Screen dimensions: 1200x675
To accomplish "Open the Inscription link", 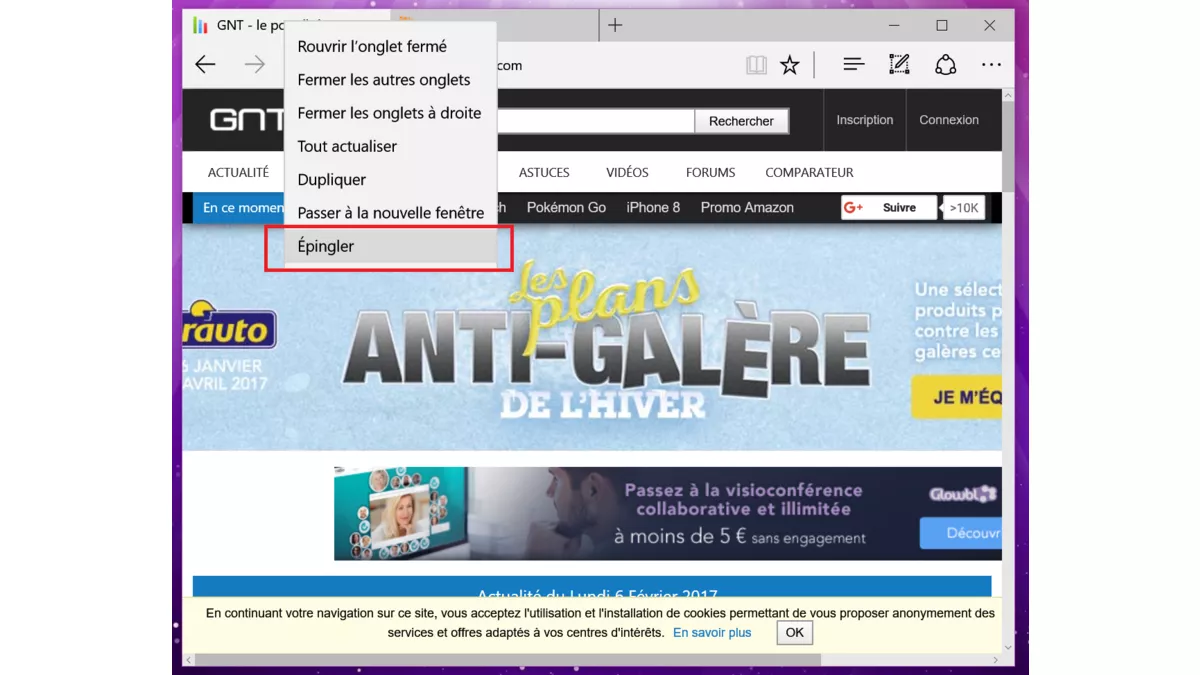I will pyautogui.click(x=865, y=120).
